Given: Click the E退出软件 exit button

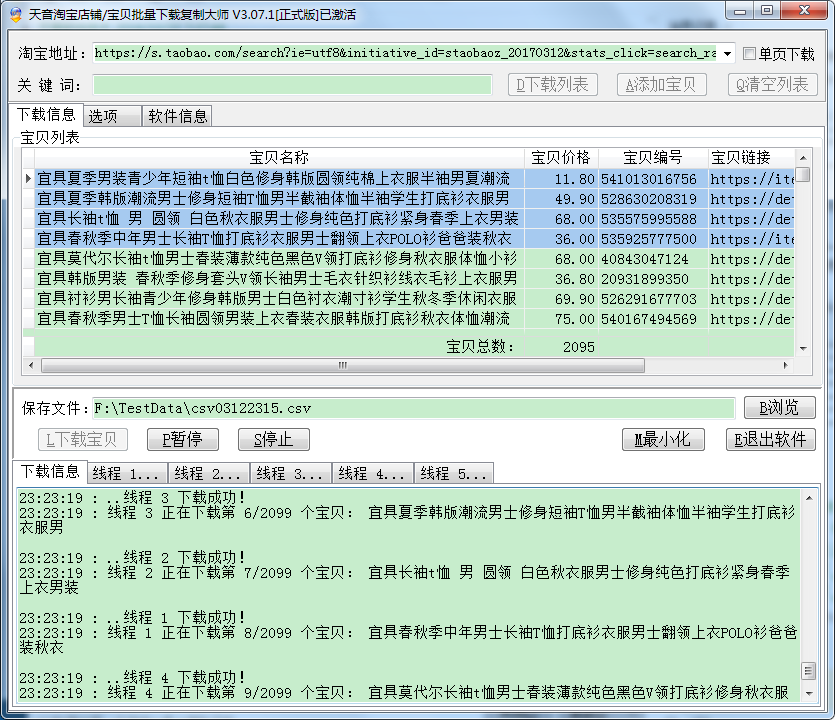Looking at the screenshot, I should click(x=771, y=440).
